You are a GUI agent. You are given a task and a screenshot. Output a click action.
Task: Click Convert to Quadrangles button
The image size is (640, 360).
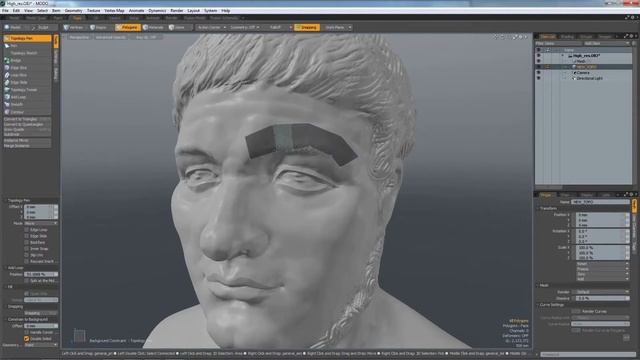27,124
